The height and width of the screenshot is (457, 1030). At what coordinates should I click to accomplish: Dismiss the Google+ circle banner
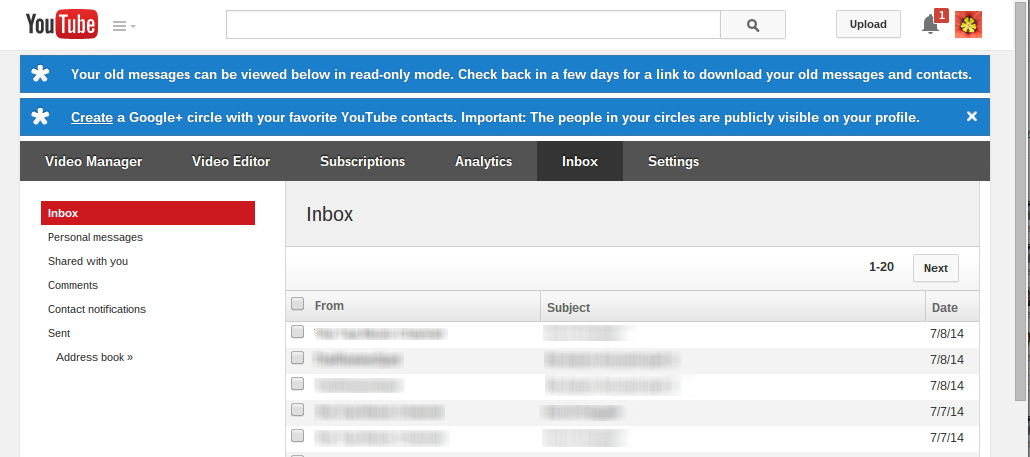click(971, 117)
